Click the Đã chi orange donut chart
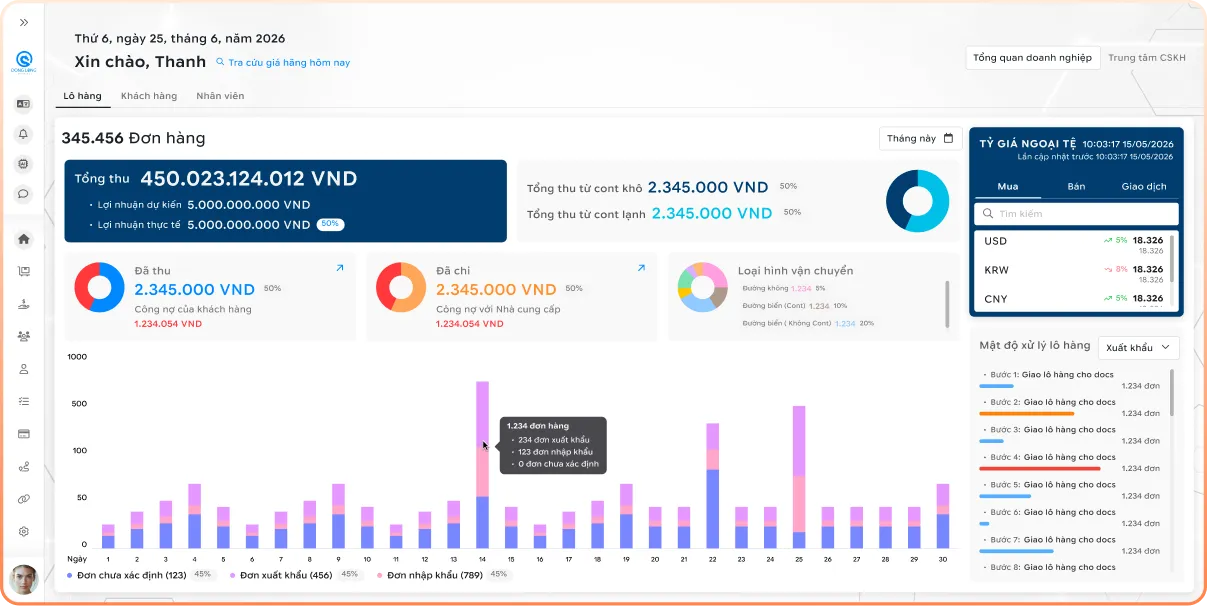The height and width of the screenshot is (606, 1207). [x=401, y=288]
